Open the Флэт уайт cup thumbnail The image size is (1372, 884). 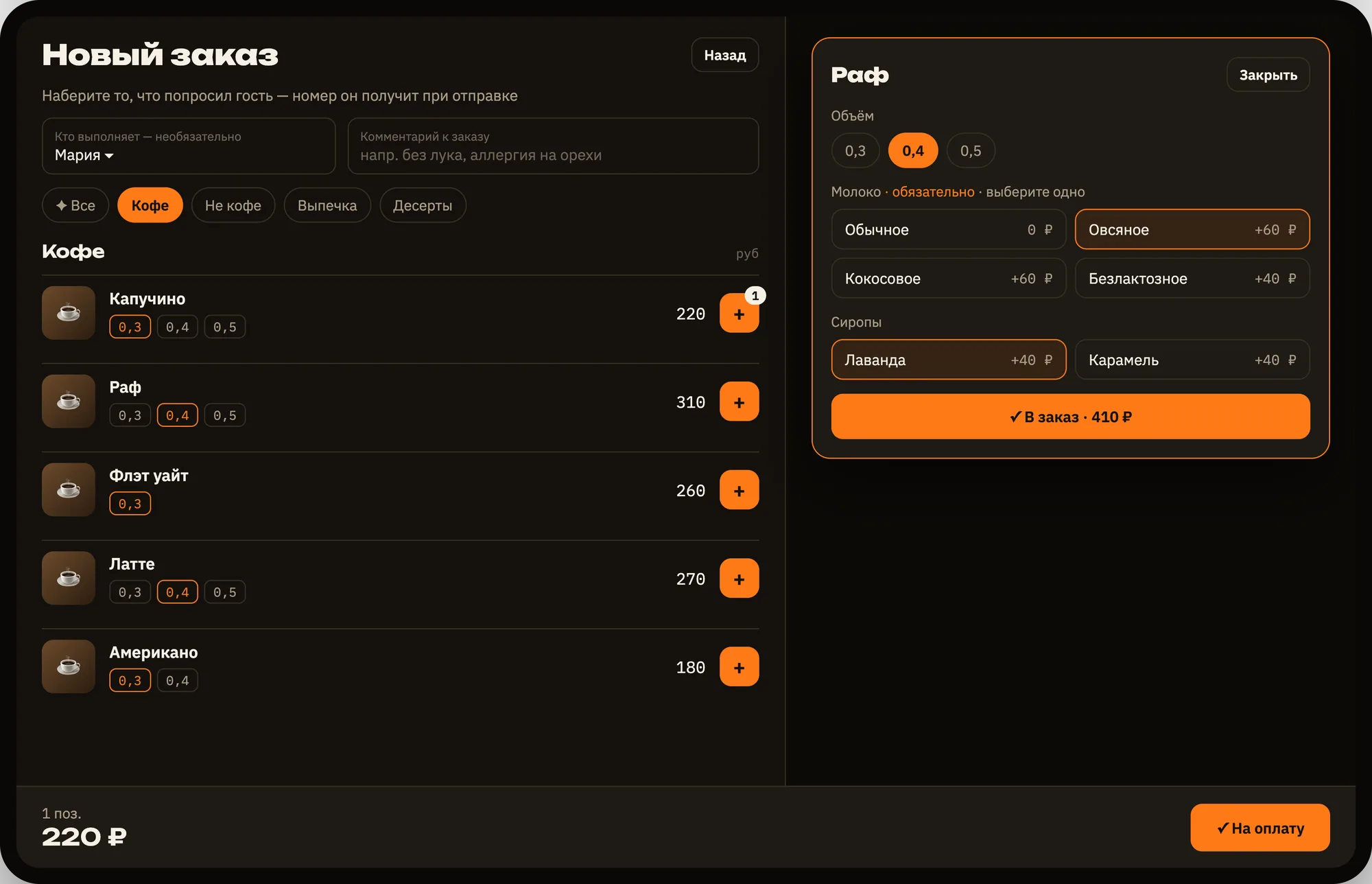point(69,490)
